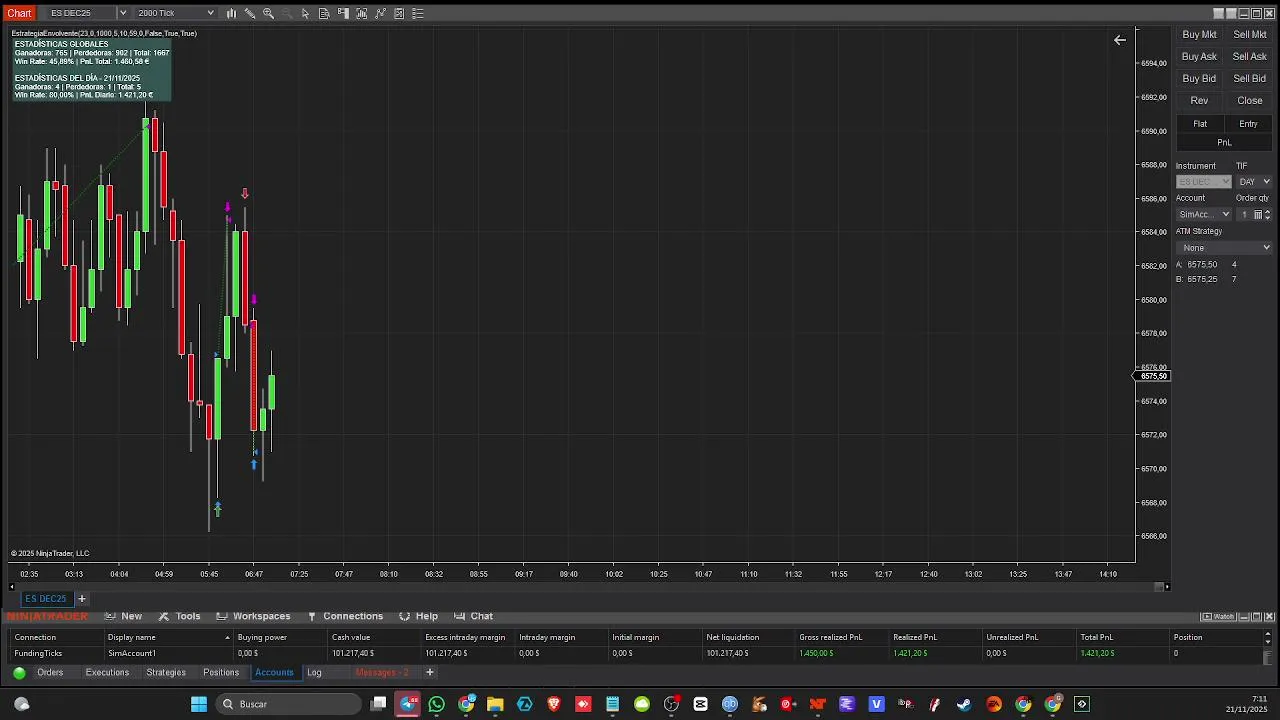
Task: Switch to the Strategies tab
Action: (x=166, y=673)
